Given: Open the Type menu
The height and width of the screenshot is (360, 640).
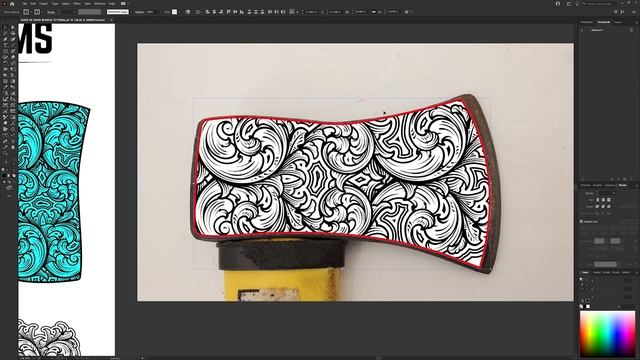Looking at the screenshot, I should 55,4.
